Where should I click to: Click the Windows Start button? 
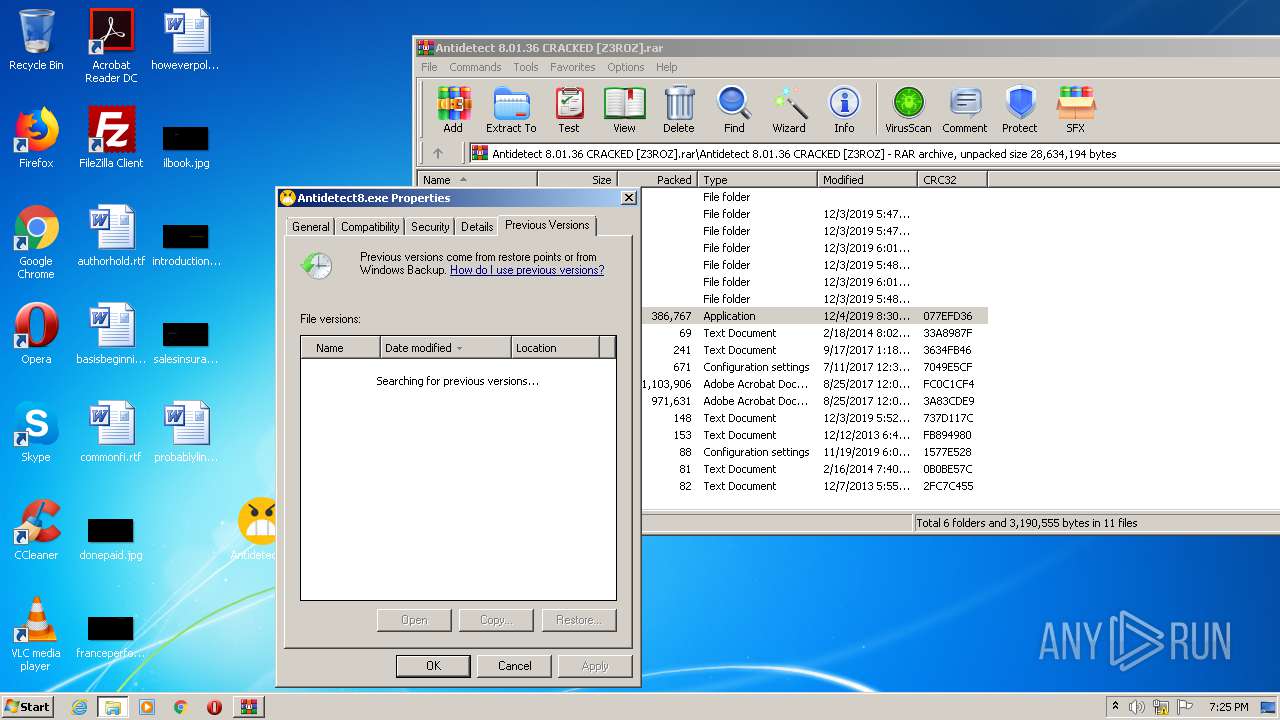[x=28, y=707]
